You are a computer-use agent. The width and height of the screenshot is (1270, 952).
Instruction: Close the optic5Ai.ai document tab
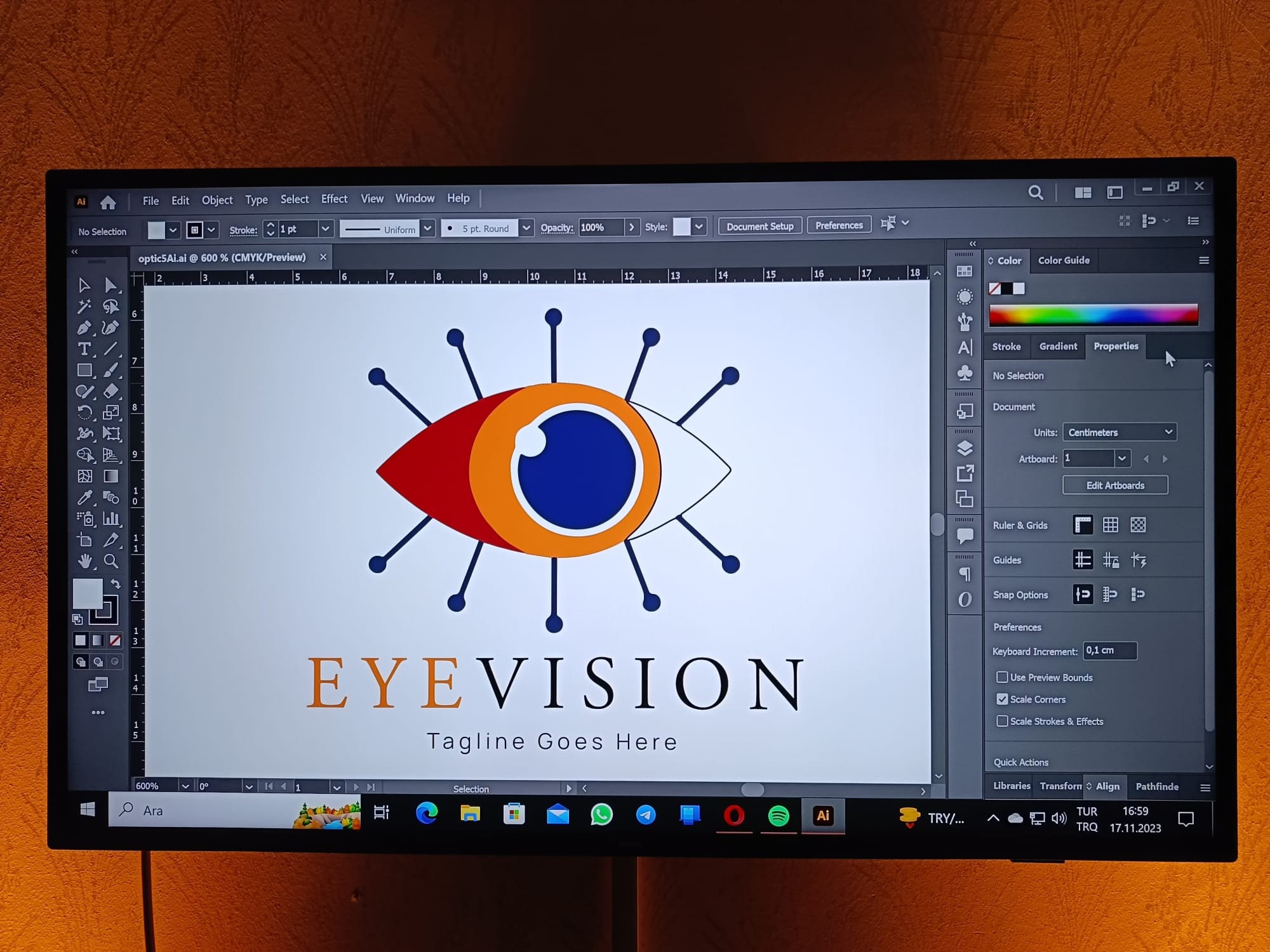point(323,257)
